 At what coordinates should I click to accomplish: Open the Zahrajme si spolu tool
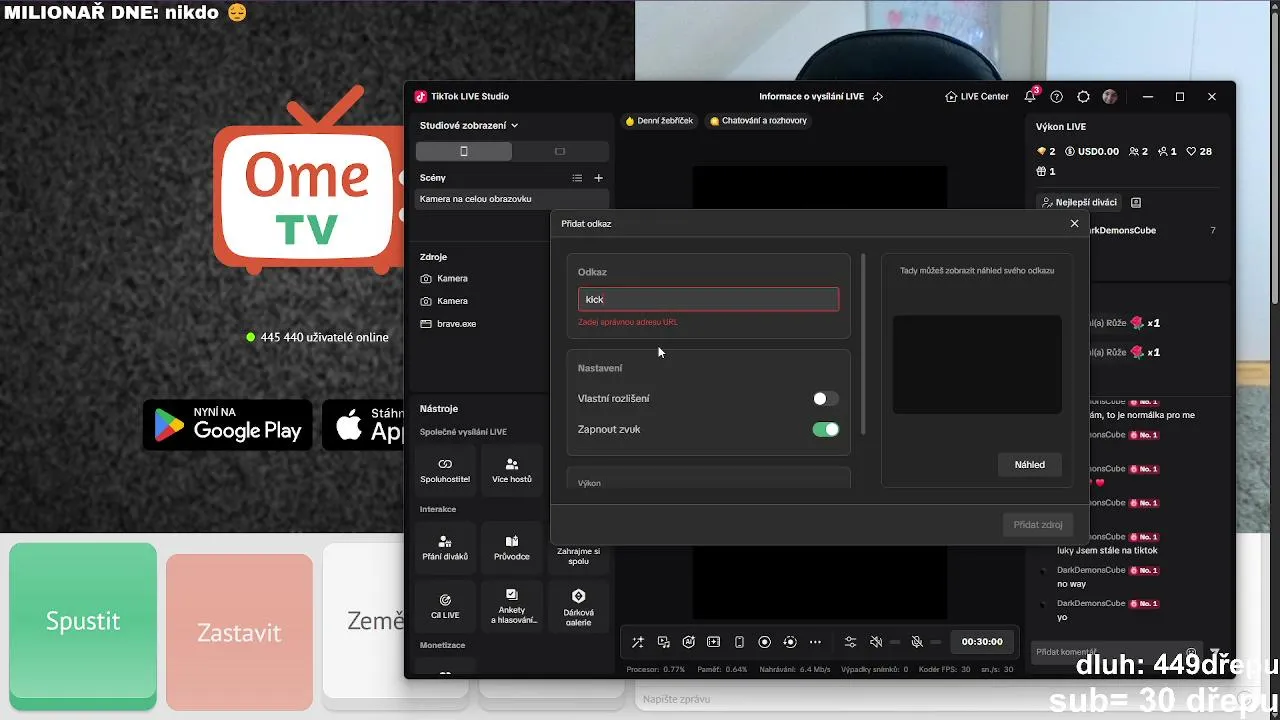578,555
